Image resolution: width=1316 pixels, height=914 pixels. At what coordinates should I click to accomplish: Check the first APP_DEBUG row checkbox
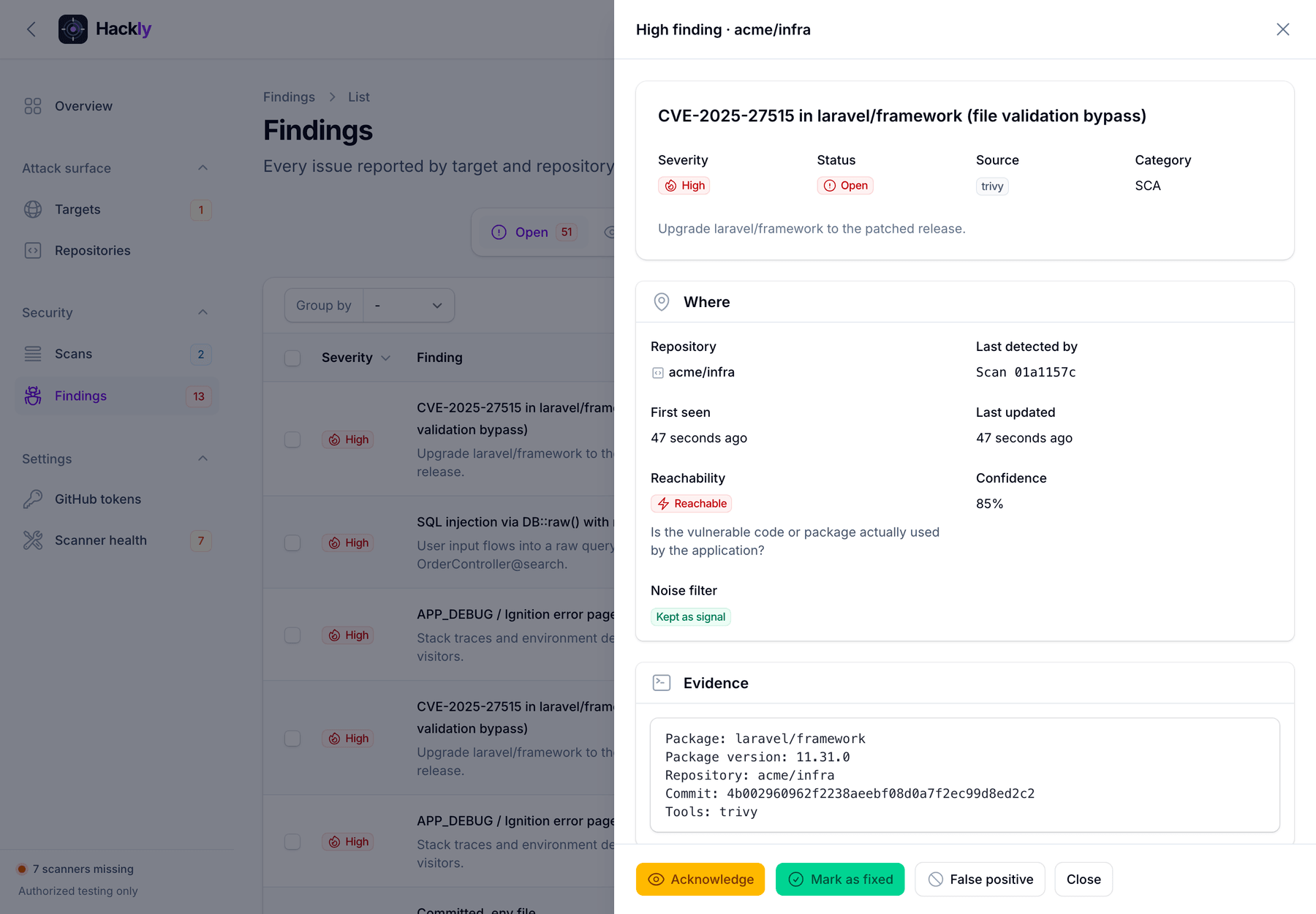click(292, 635)
